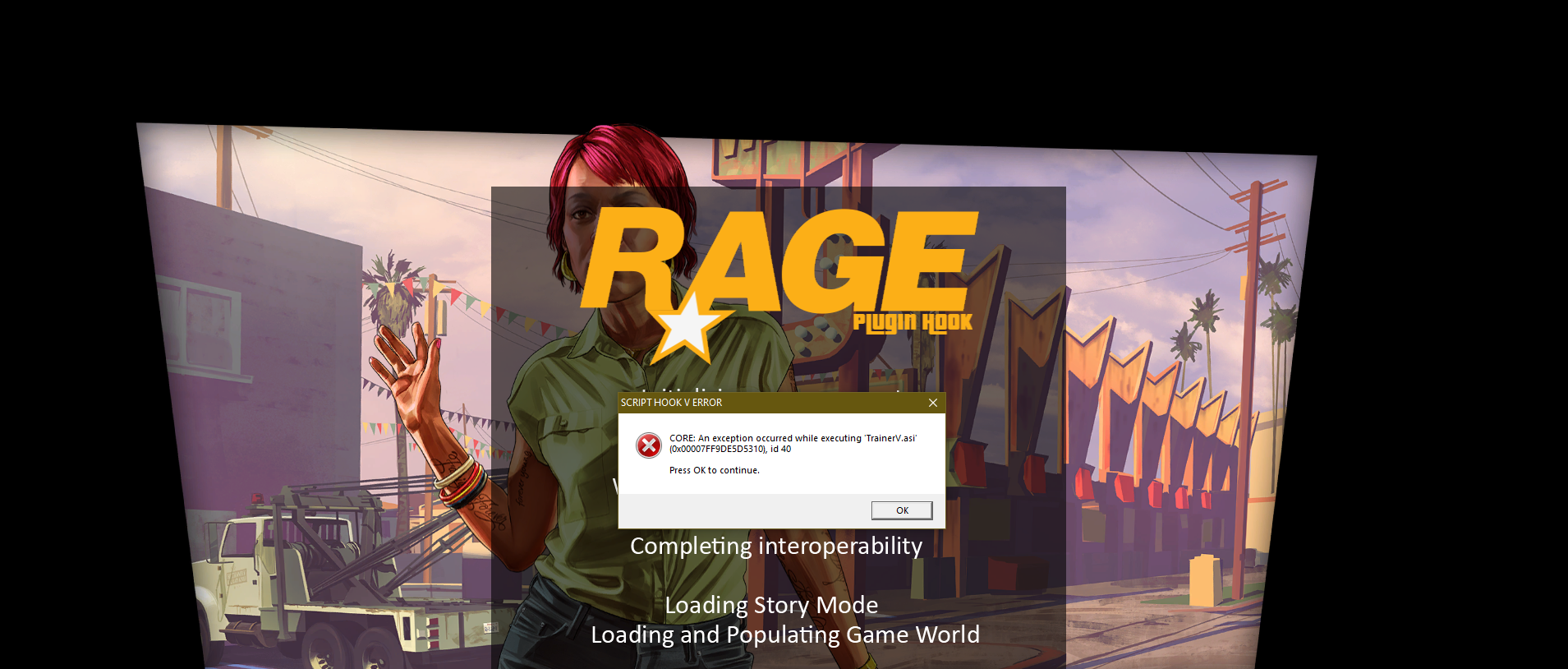Close the SCRIPT HOOK V ERROR dialog
Viewport: 1568px width, 669px height.
click(x=933, y=403)
